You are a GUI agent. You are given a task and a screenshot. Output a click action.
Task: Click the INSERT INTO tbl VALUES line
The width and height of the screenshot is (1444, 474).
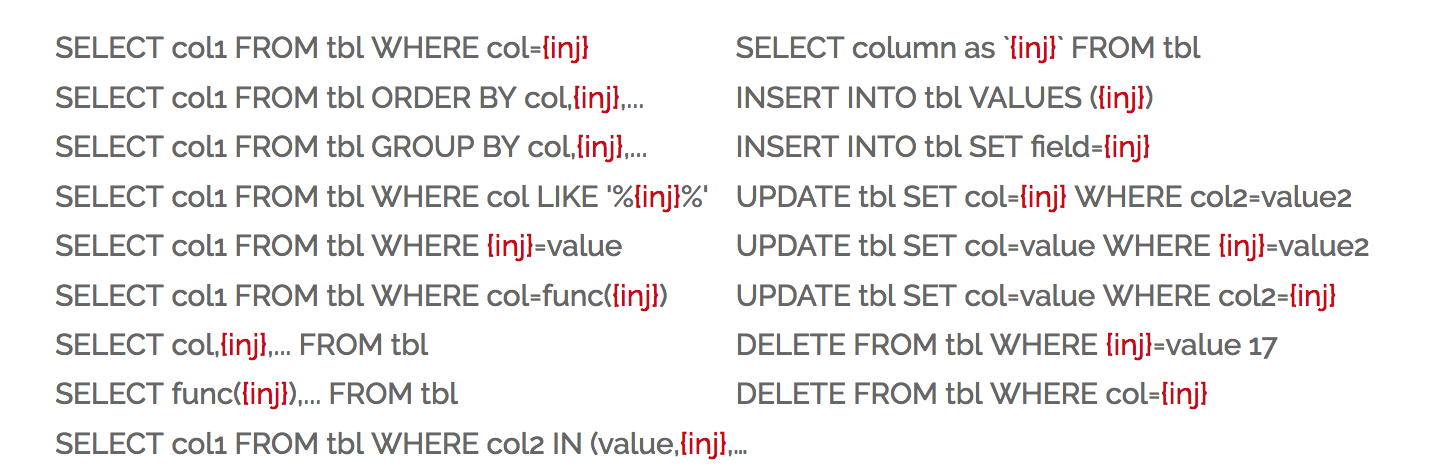[945, 98]
